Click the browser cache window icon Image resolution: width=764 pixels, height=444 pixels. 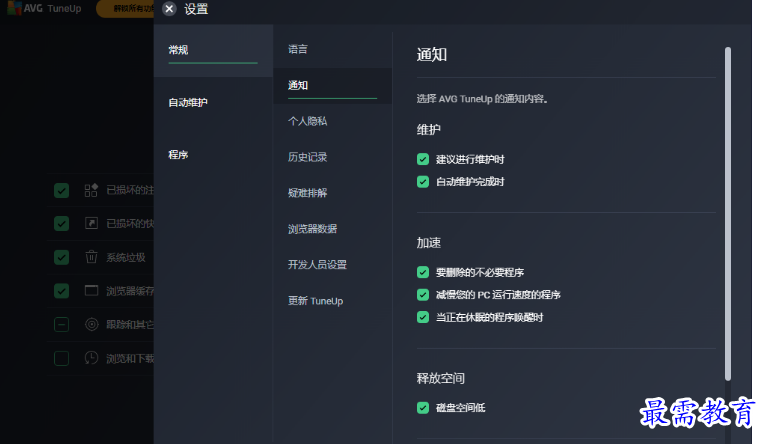(x=91, y=290)
